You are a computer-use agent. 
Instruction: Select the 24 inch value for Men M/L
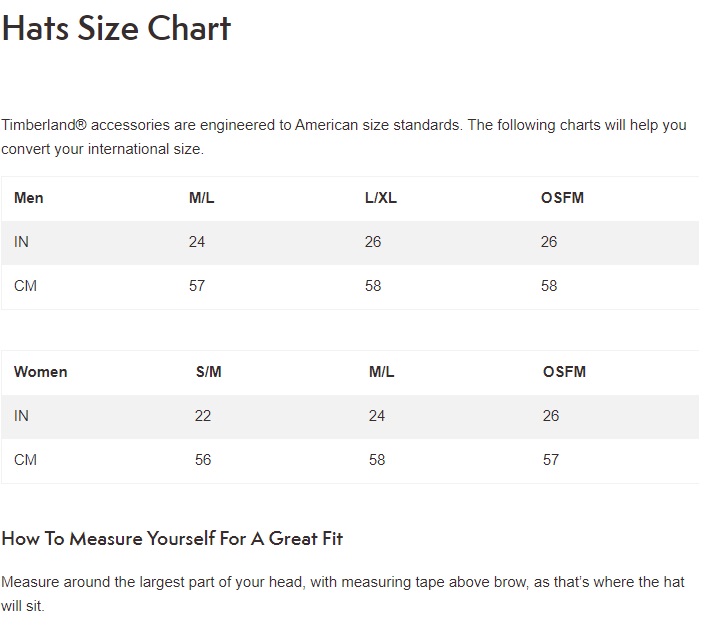tap(197, 242)
